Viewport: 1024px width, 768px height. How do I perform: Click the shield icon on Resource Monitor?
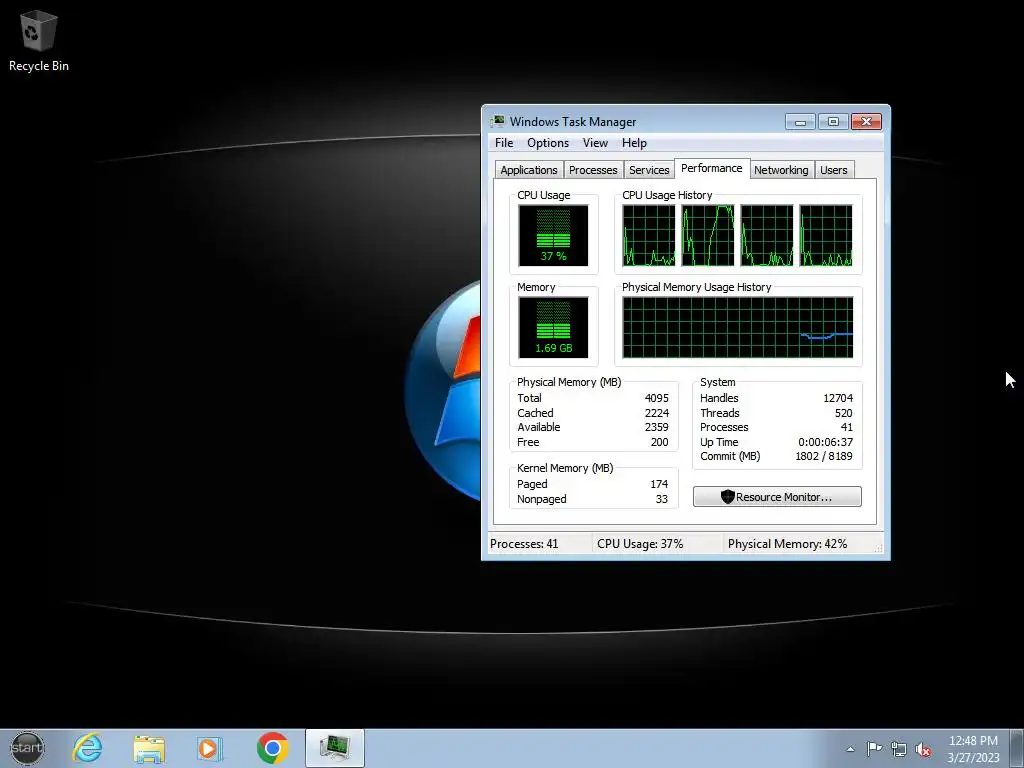click(x=728, y=497)
